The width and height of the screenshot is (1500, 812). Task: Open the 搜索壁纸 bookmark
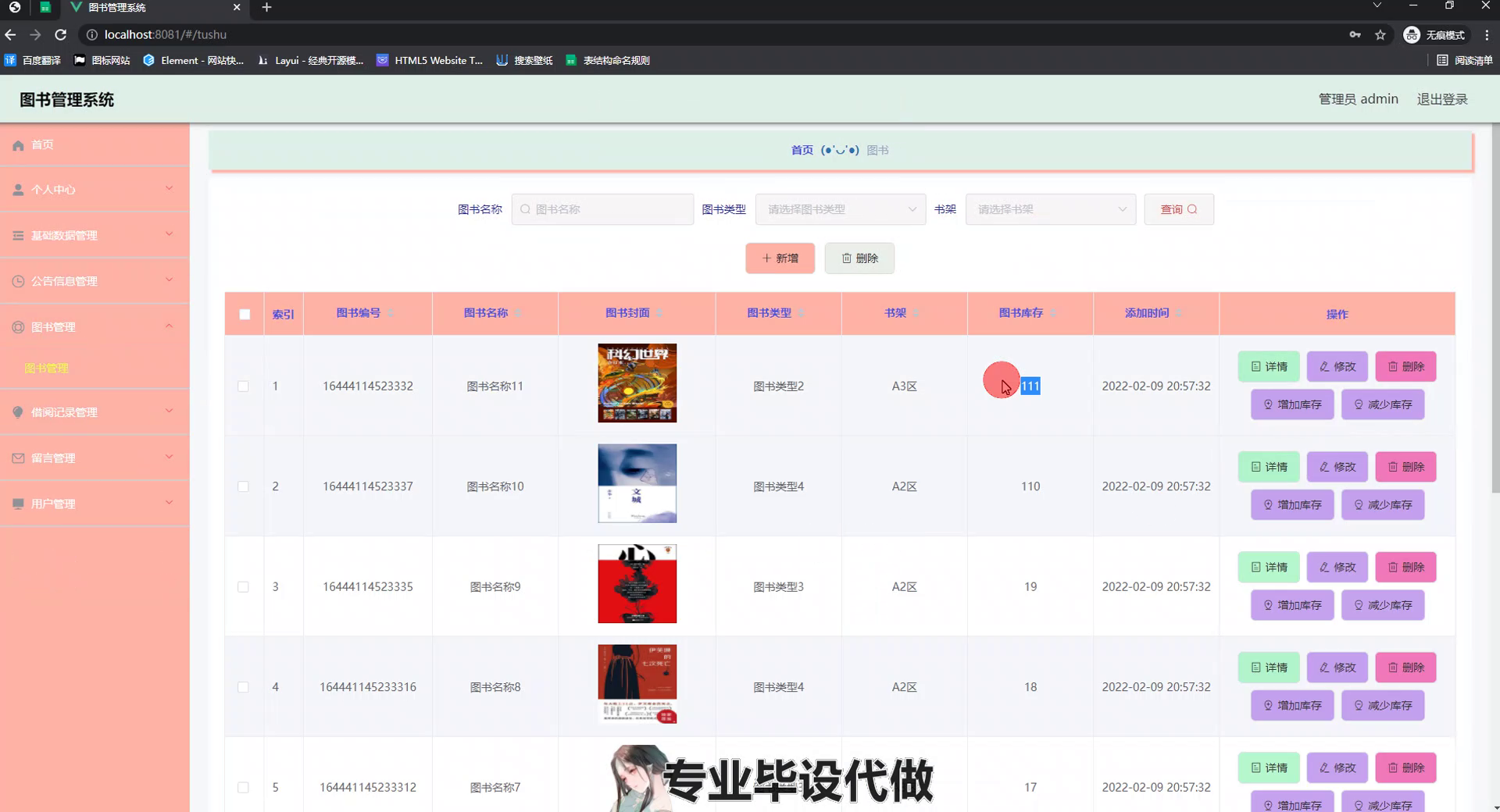(524, 60)
